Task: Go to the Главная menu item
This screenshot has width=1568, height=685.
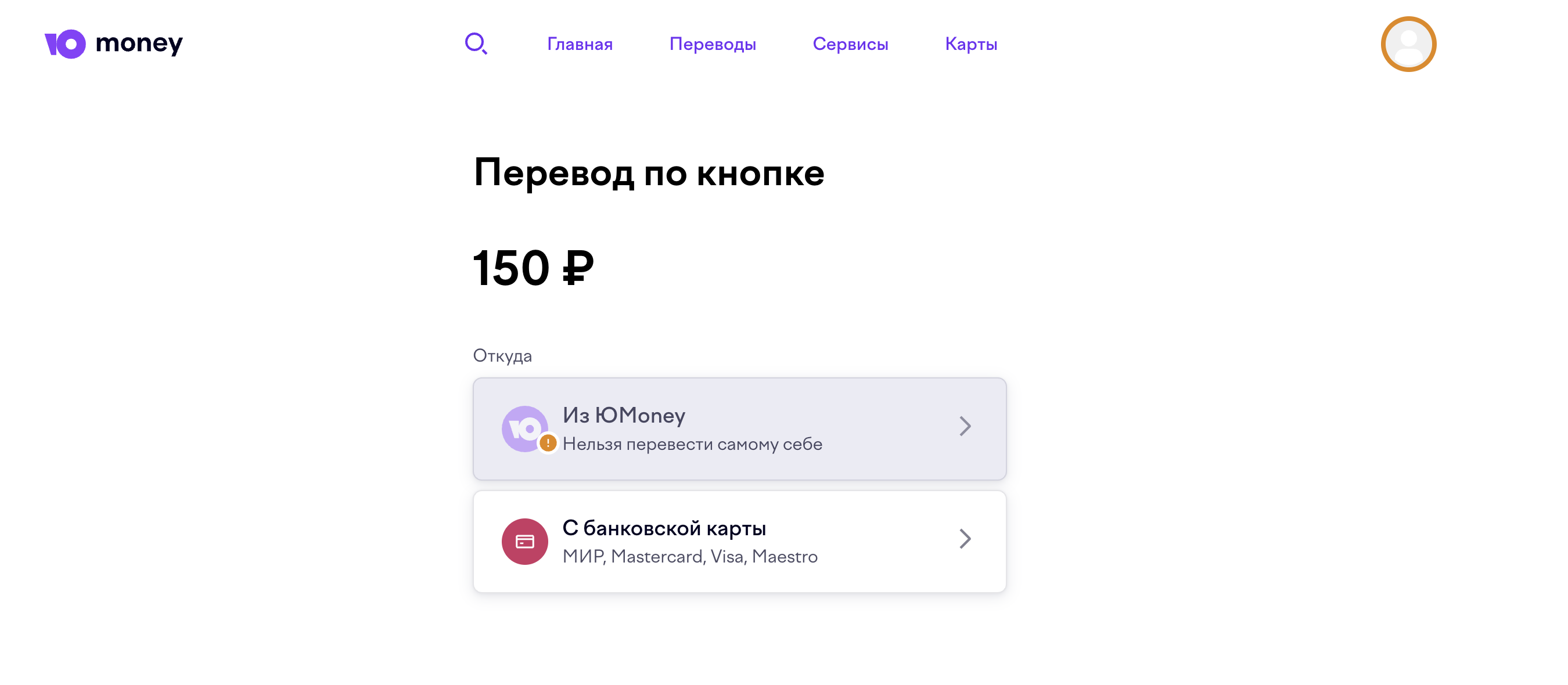Action: [x=580, y=44]
